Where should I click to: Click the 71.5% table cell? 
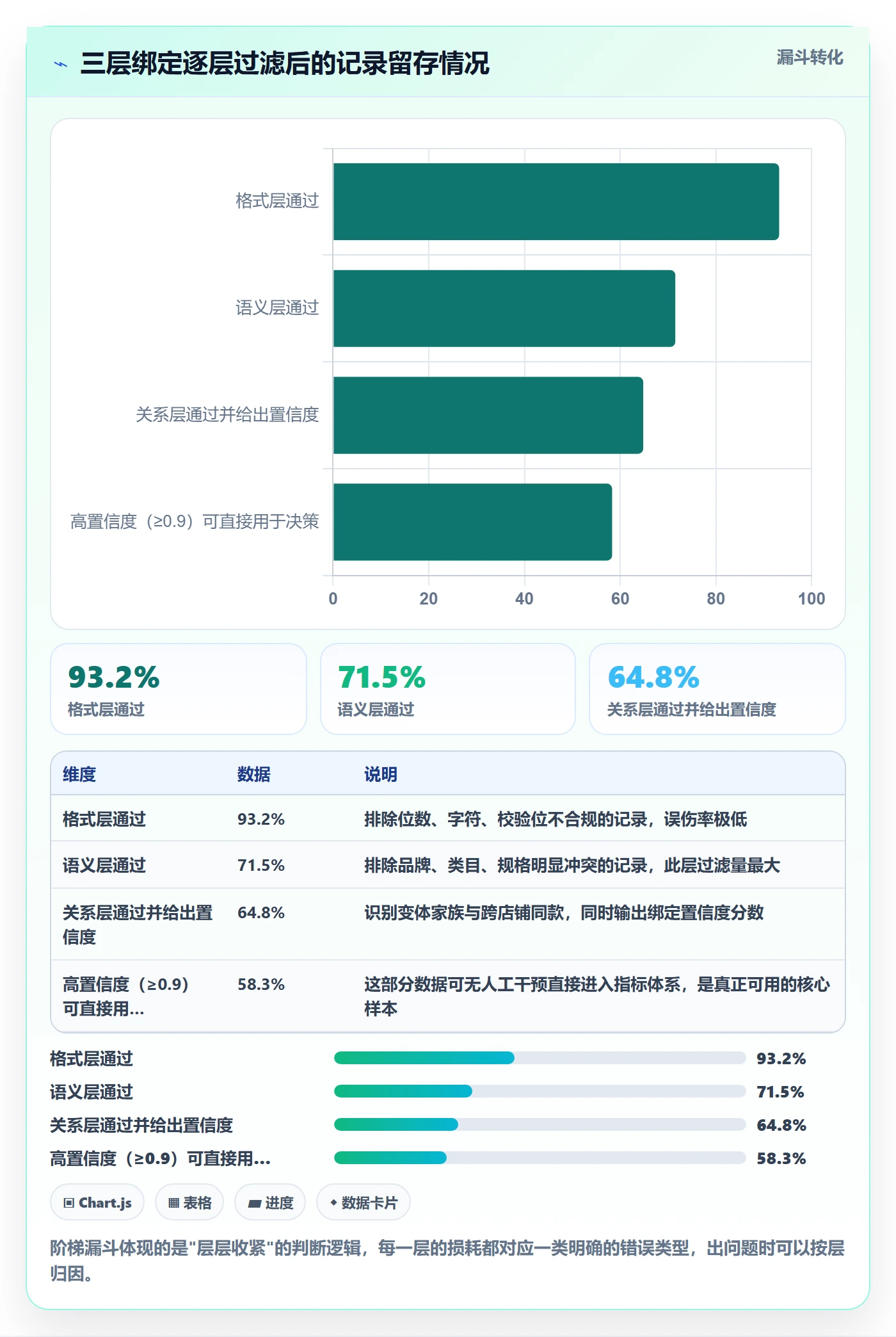(x=261, y=865)
